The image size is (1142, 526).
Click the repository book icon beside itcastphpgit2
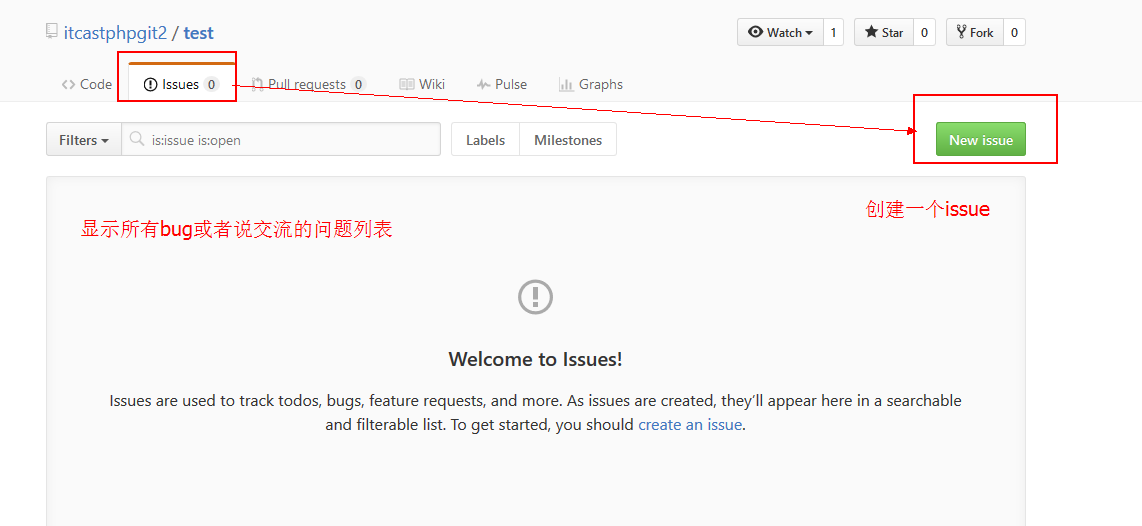(51, 31)
